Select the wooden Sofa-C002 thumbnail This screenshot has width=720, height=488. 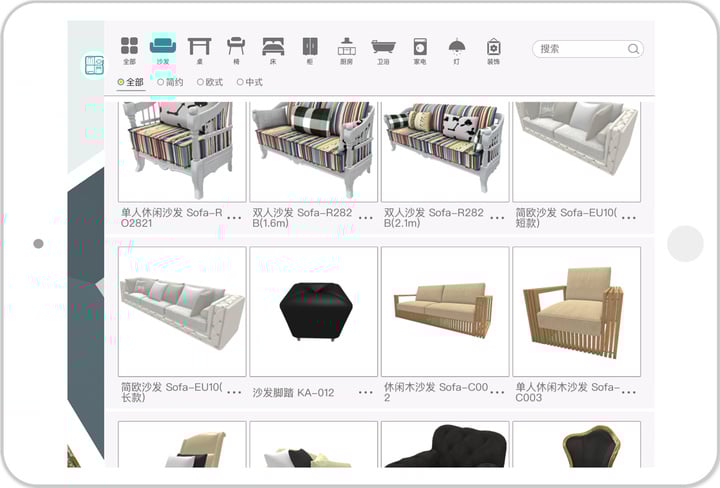(x=445, y=312)
